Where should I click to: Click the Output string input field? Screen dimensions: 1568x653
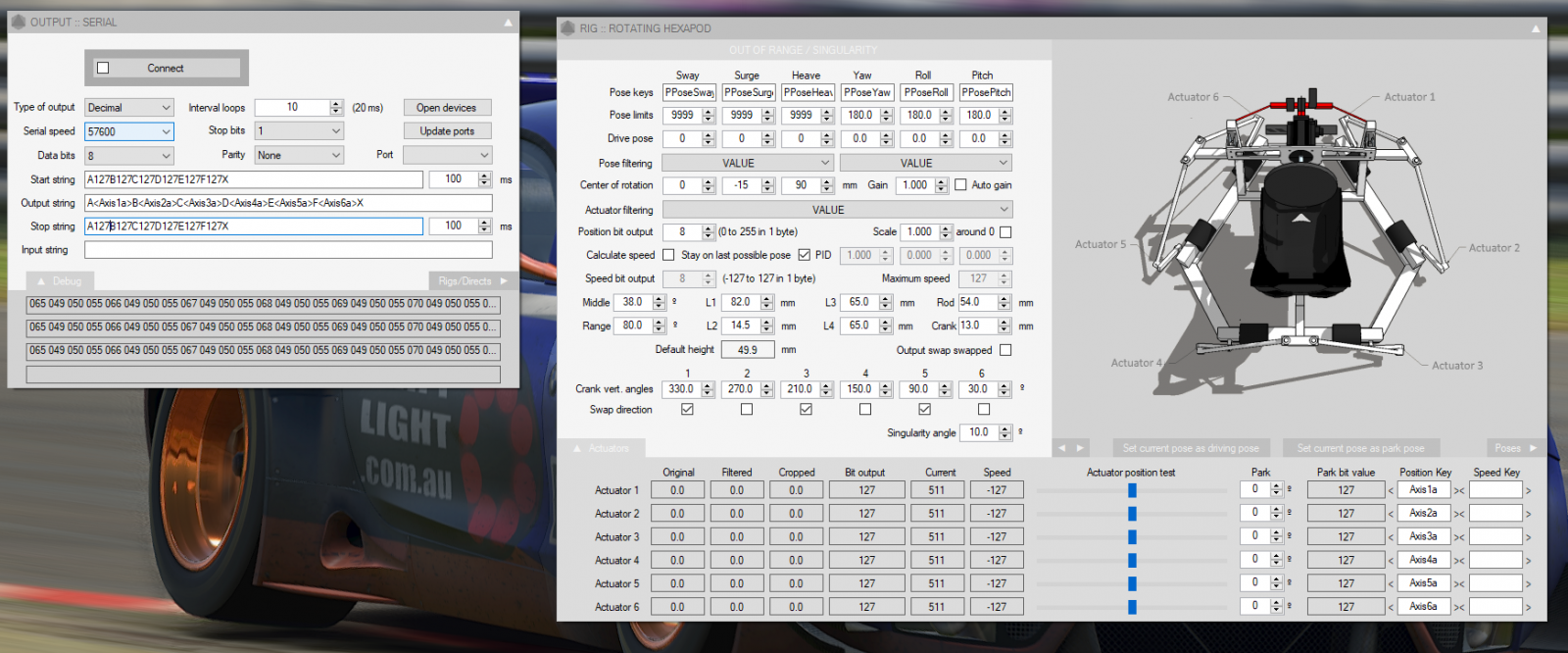click(288, 203)
